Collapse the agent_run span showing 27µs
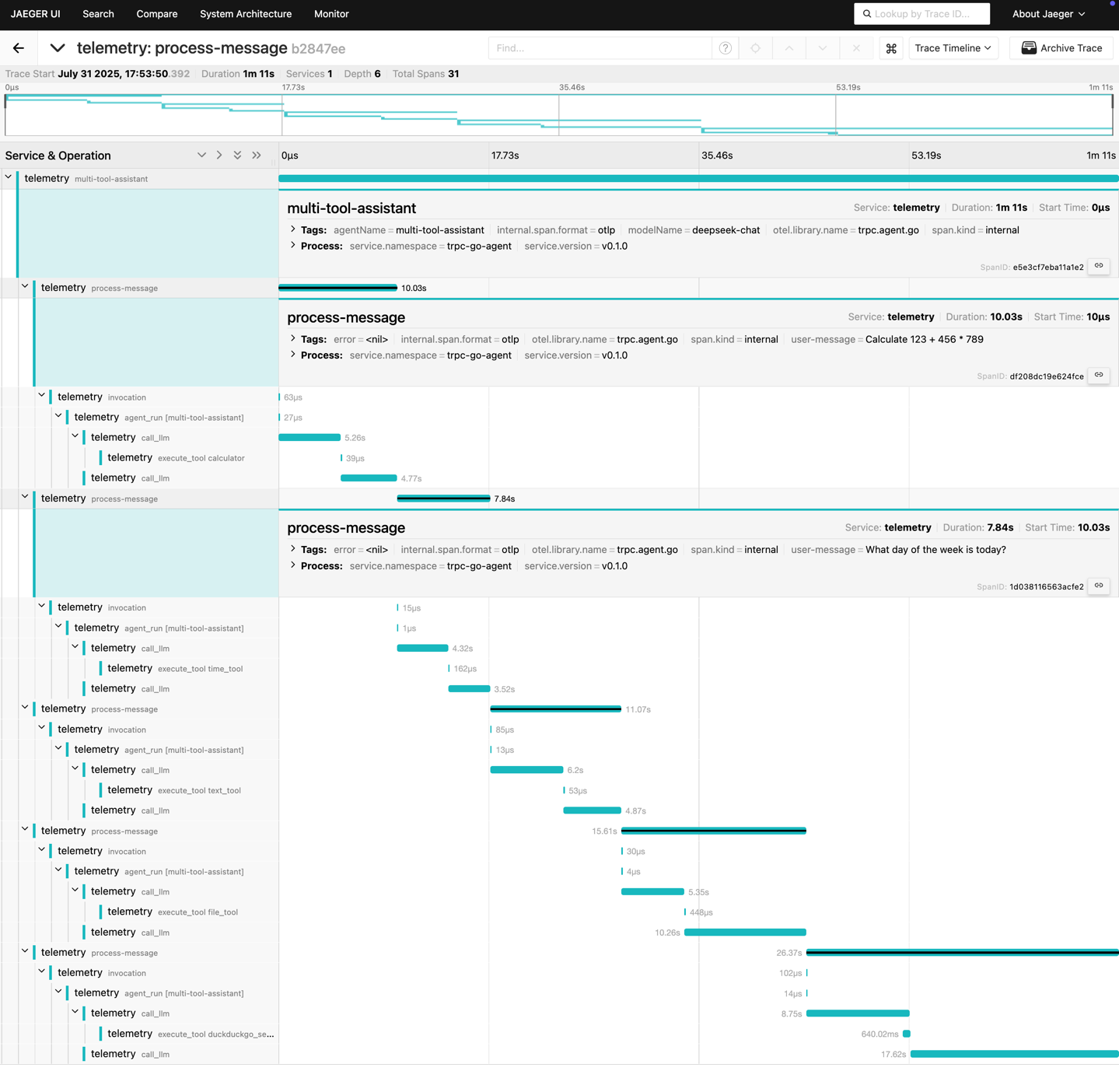The width and height of the screenshot is (1119, 1092). pyautogui.click(x=58, y=416)
